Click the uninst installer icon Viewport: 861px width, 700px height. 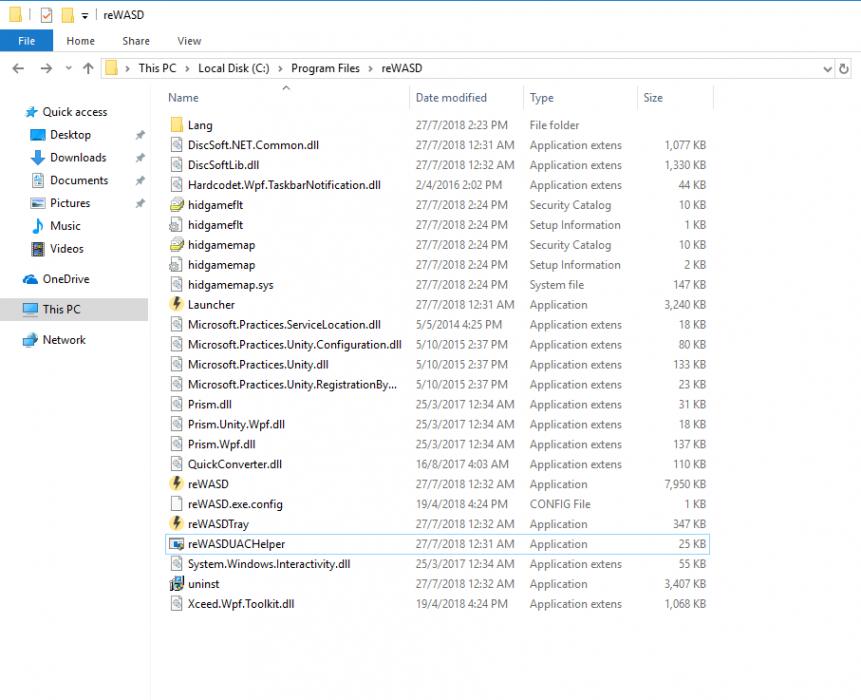176,584
